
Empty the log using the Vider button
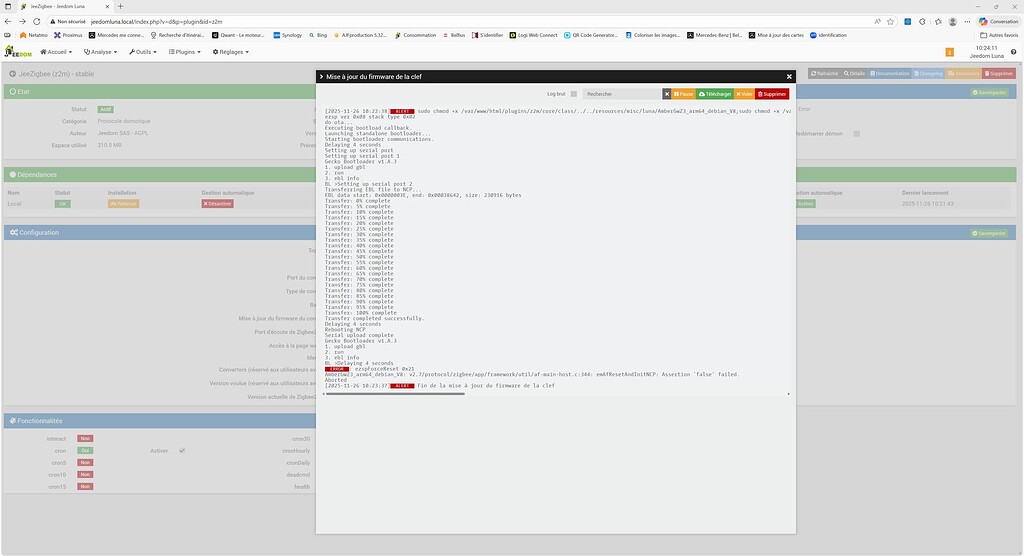[744, 94]
